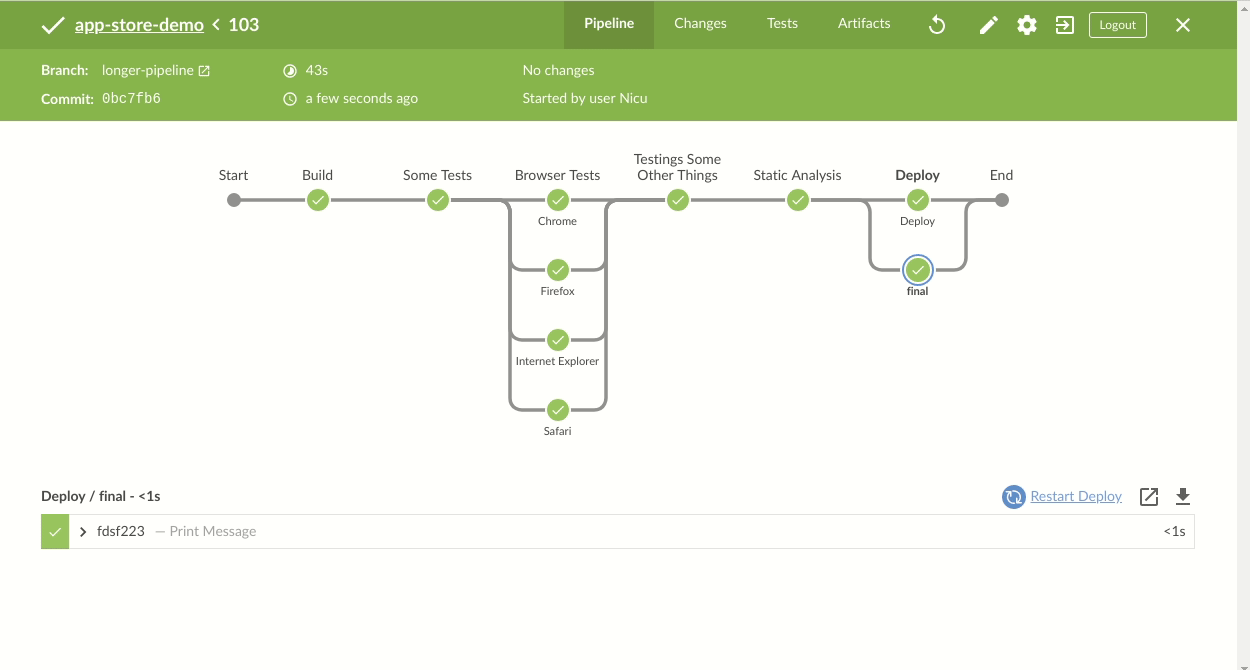
Task: Select the Chrome browser test node
Action: (x=557, y=199)
